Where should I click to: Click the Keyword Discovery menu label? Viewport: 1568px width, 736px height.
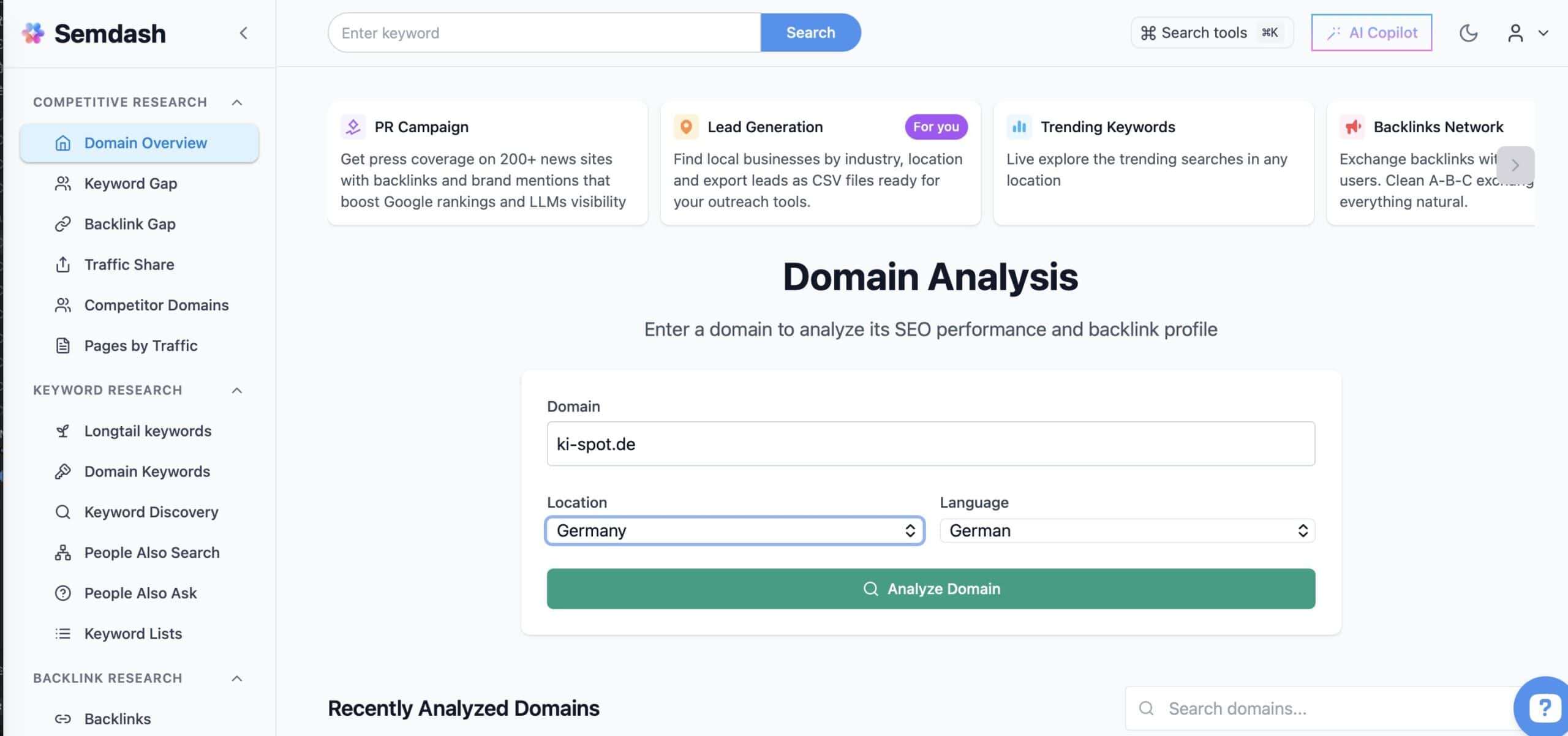pyautogui.click(x=151, y=512)
